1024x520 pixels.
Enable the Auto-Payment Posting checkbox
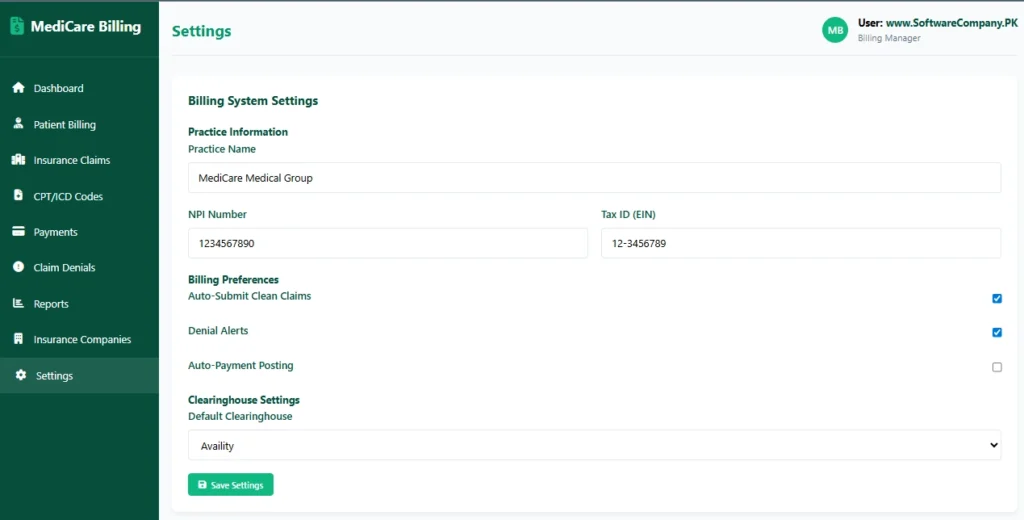997,367
